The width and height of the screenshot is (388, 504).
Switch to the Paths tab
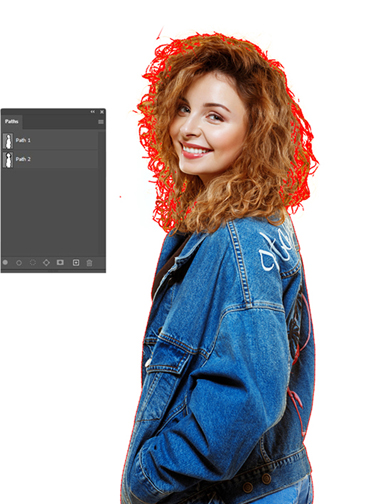click(12, 122)
